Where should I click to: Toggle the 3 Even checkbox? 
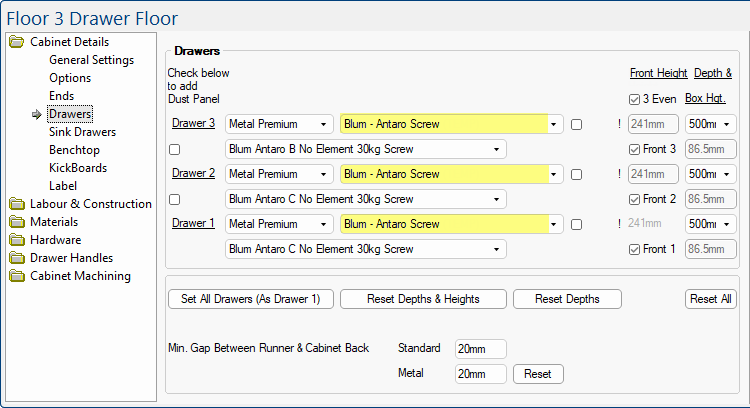(634, 99)
